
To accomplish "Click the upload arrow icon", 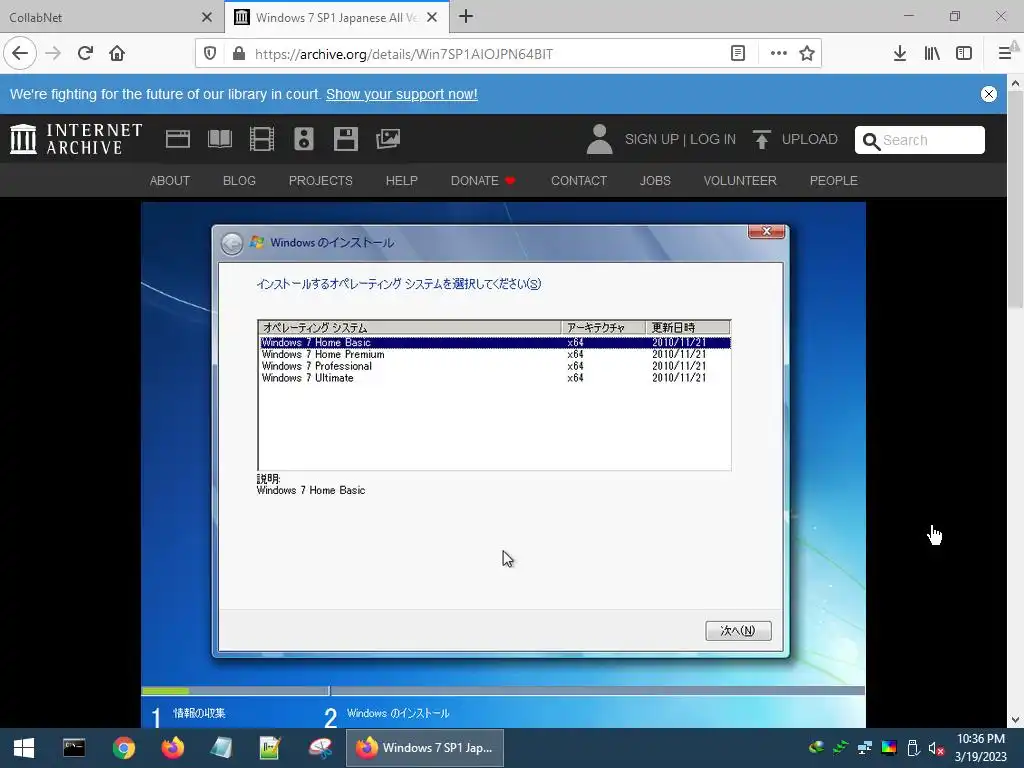I will [761, 139].
